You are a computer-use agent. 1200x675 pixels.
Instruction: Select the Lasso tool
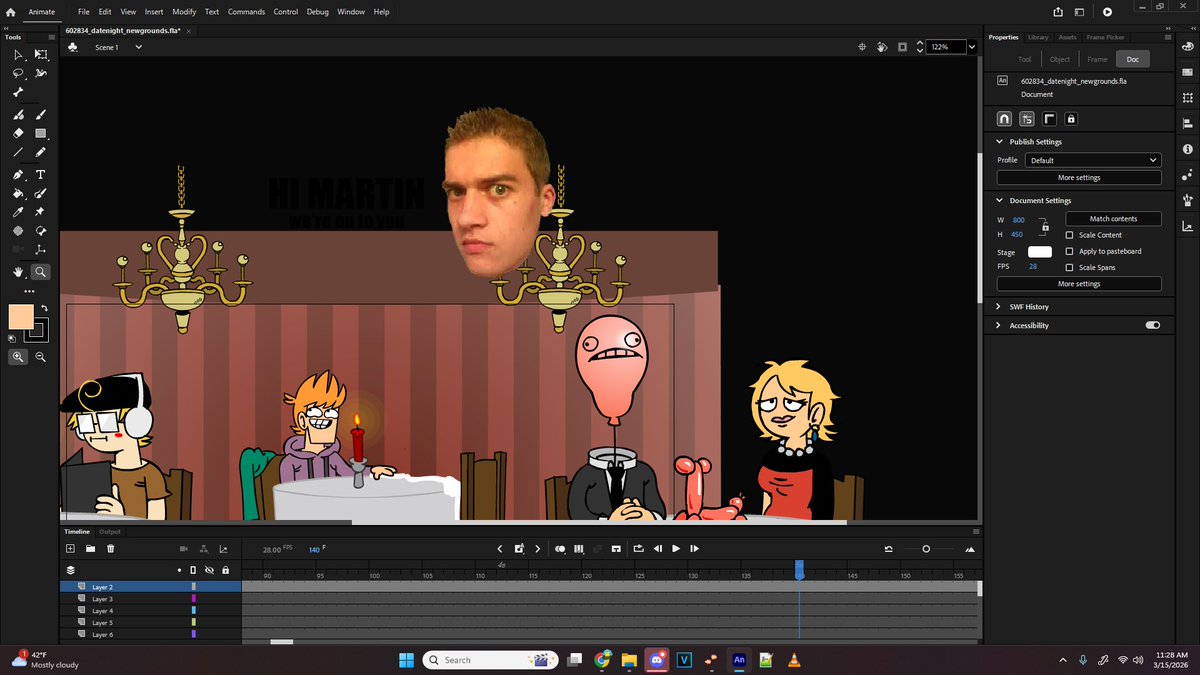[x=18, y=73]
